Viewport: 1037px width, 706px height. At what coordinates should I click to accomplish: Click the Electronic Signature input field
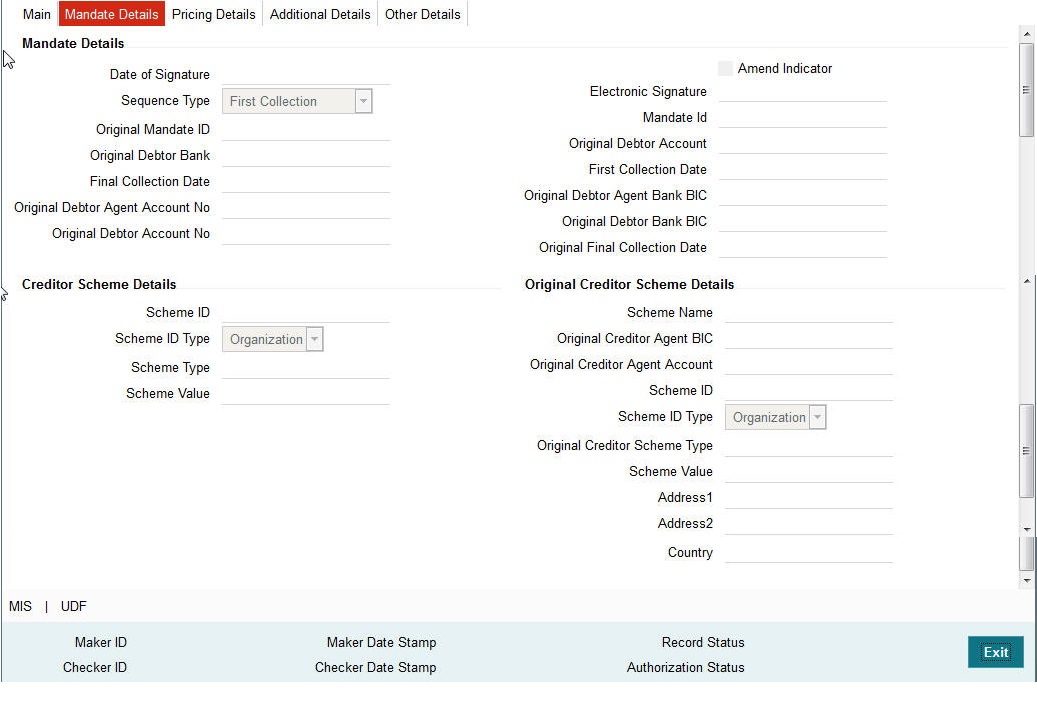[802, 92]
